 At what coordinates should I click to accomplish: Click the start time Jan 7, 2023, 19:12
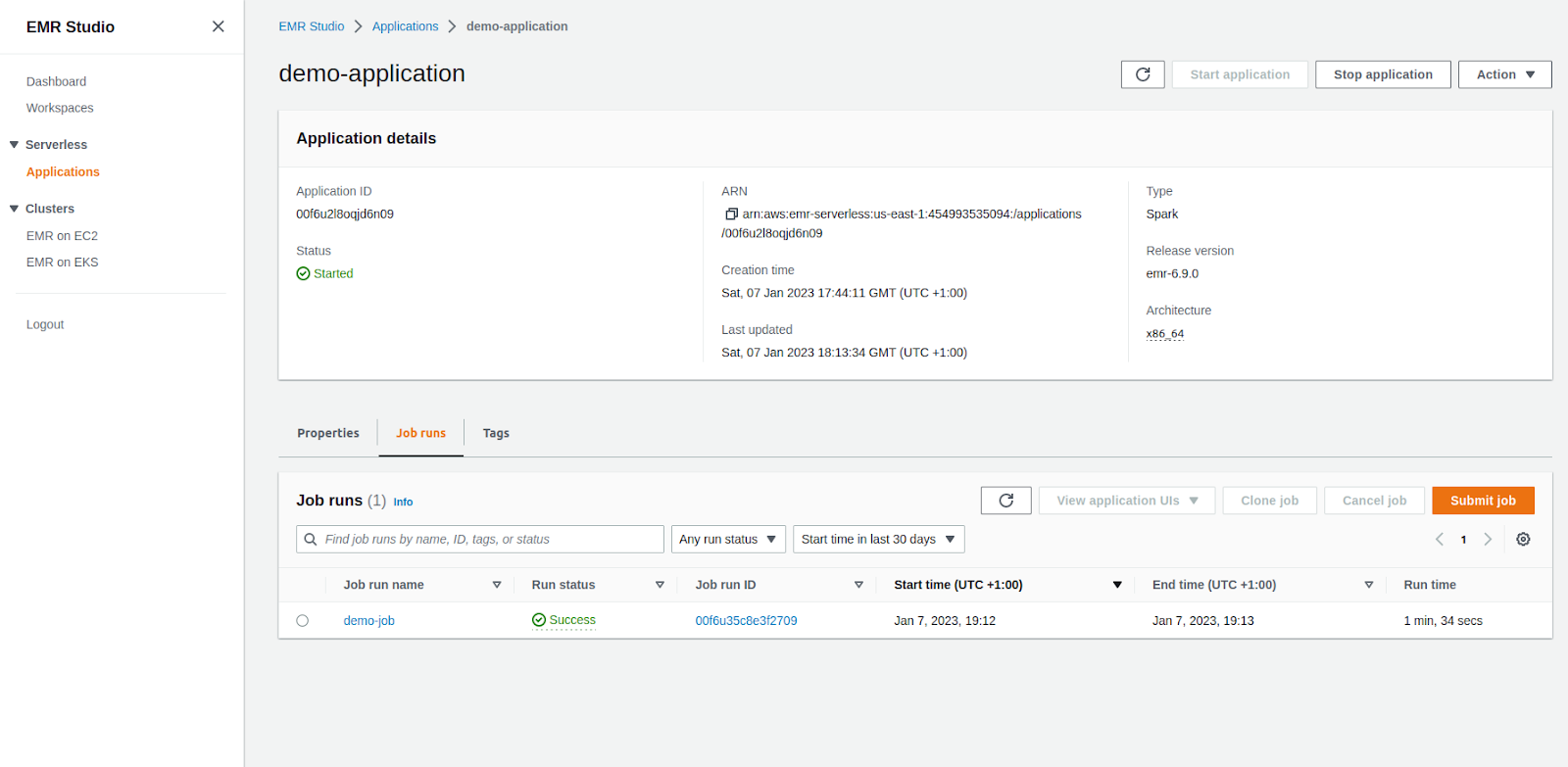point(945,621)
